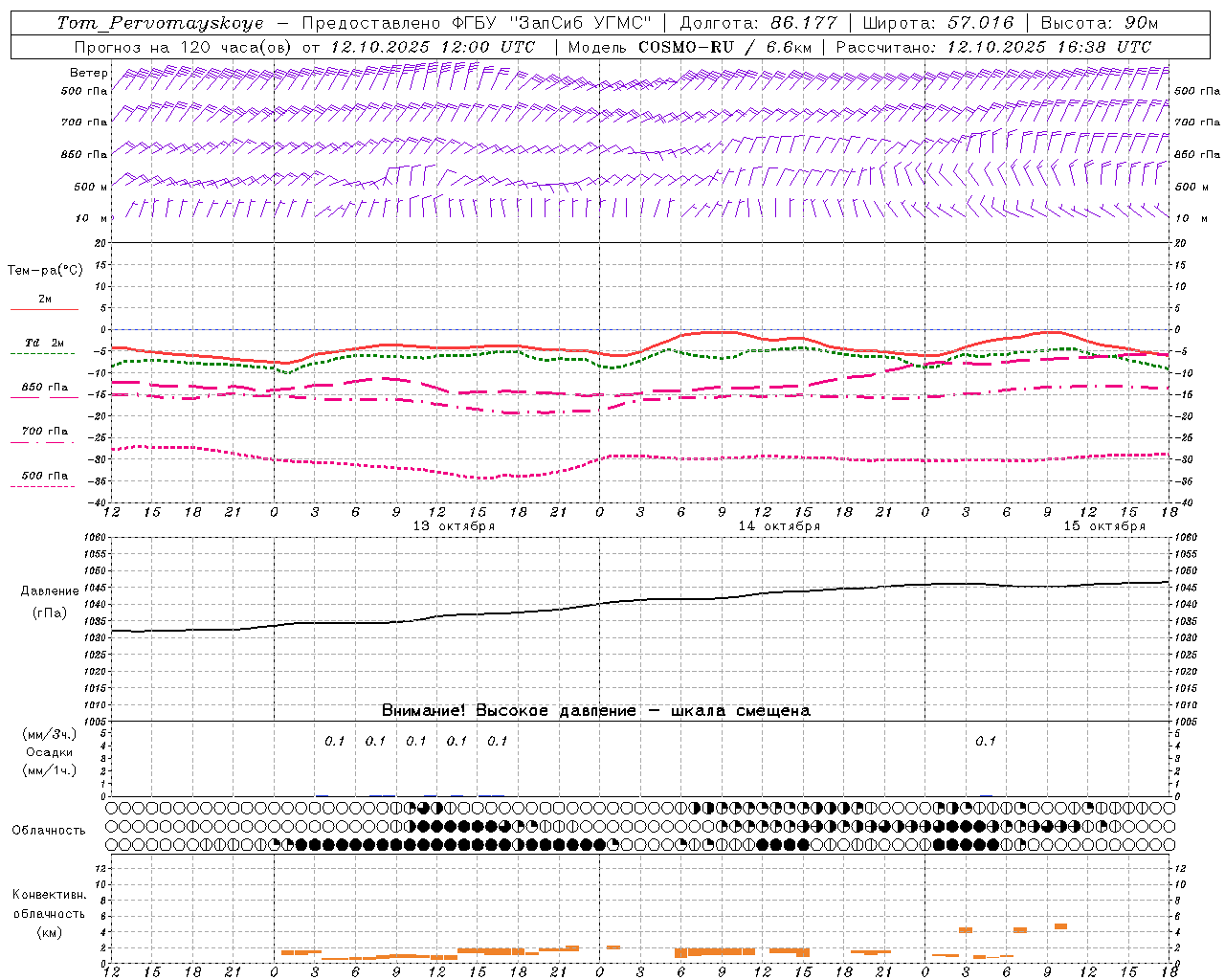The height and width of the screenshot is (980, 1225).
Task: Click the line sample beneath the '2м' legend
Action: pos(44,309)
